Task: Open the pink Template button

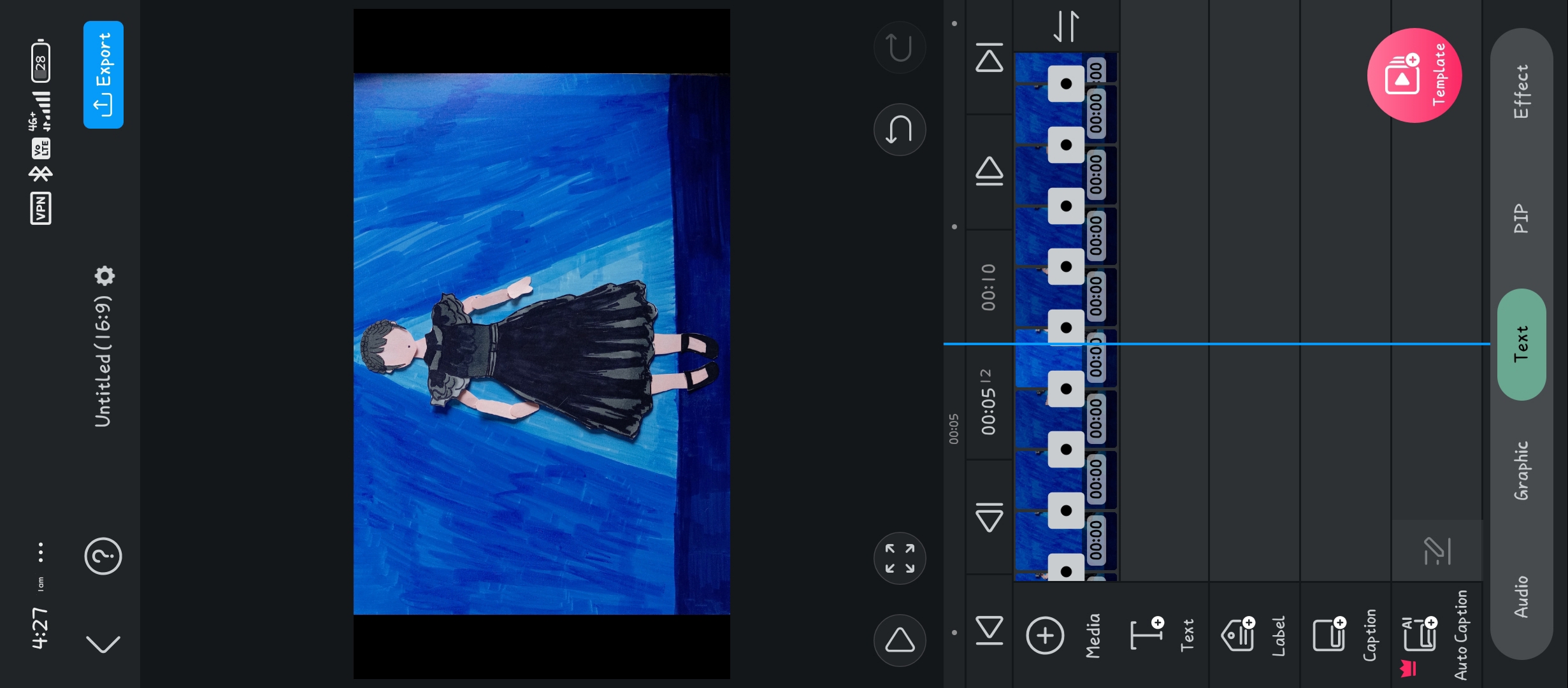Action: 1414,75
